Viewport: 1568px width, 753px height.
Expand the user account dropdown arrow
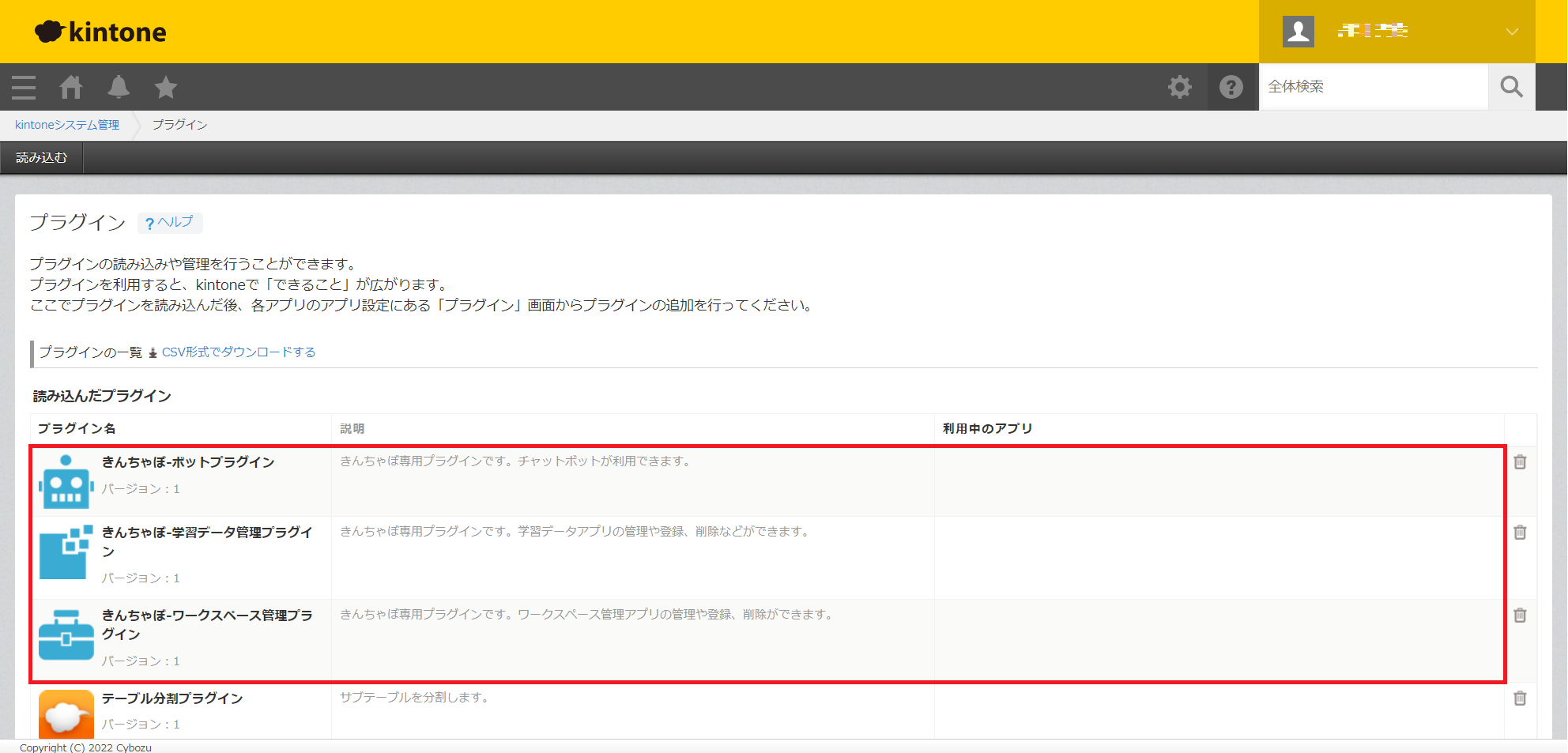(x=1511, y=32)
